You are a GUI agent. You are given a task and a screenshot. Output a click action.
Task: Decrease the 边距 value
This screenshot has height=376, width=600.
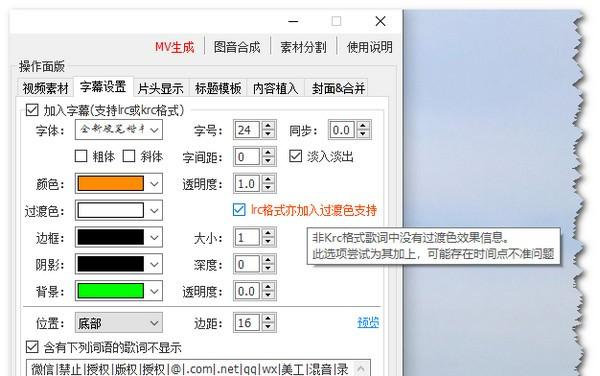point(268,327)
